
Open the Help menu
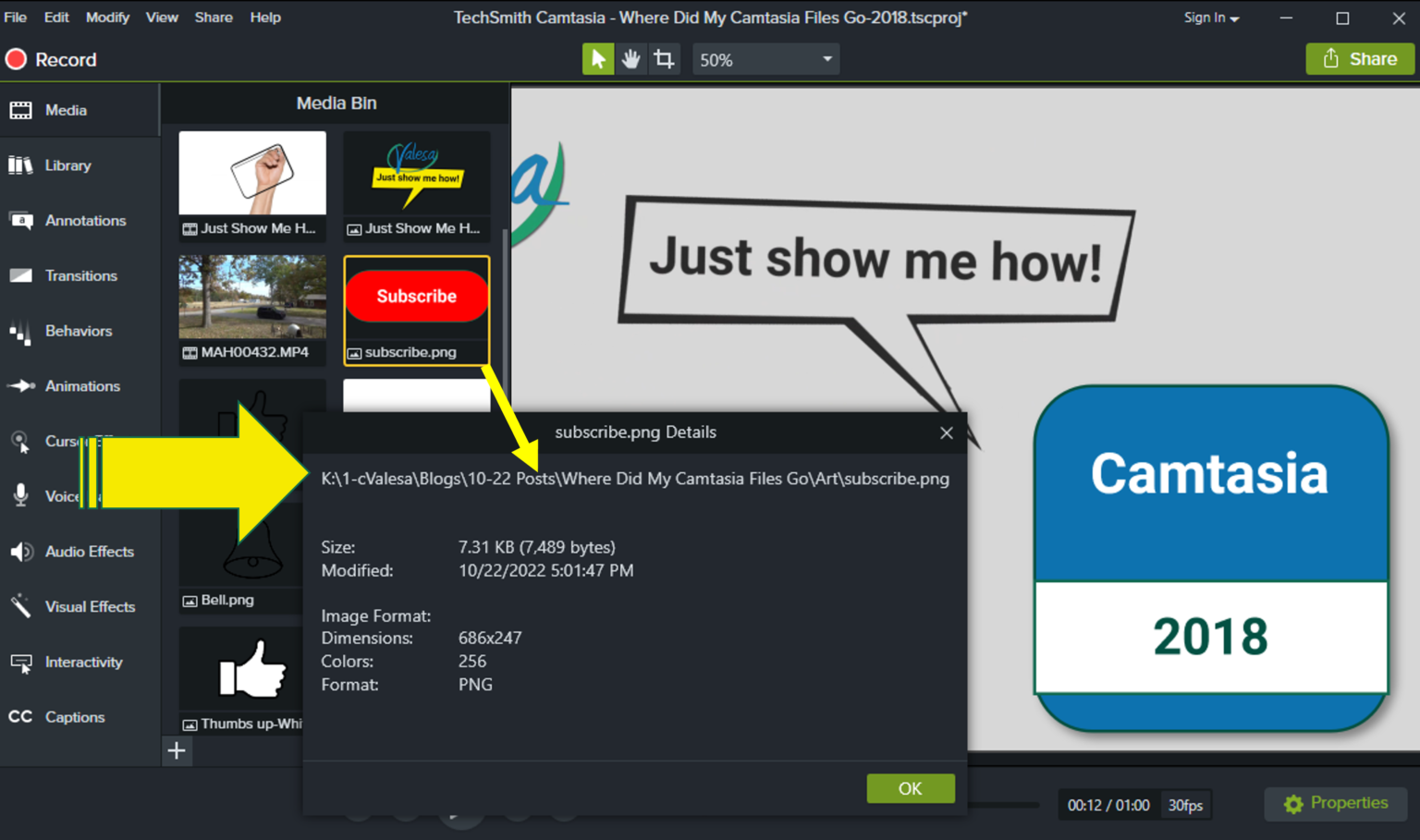click(265, 17)
